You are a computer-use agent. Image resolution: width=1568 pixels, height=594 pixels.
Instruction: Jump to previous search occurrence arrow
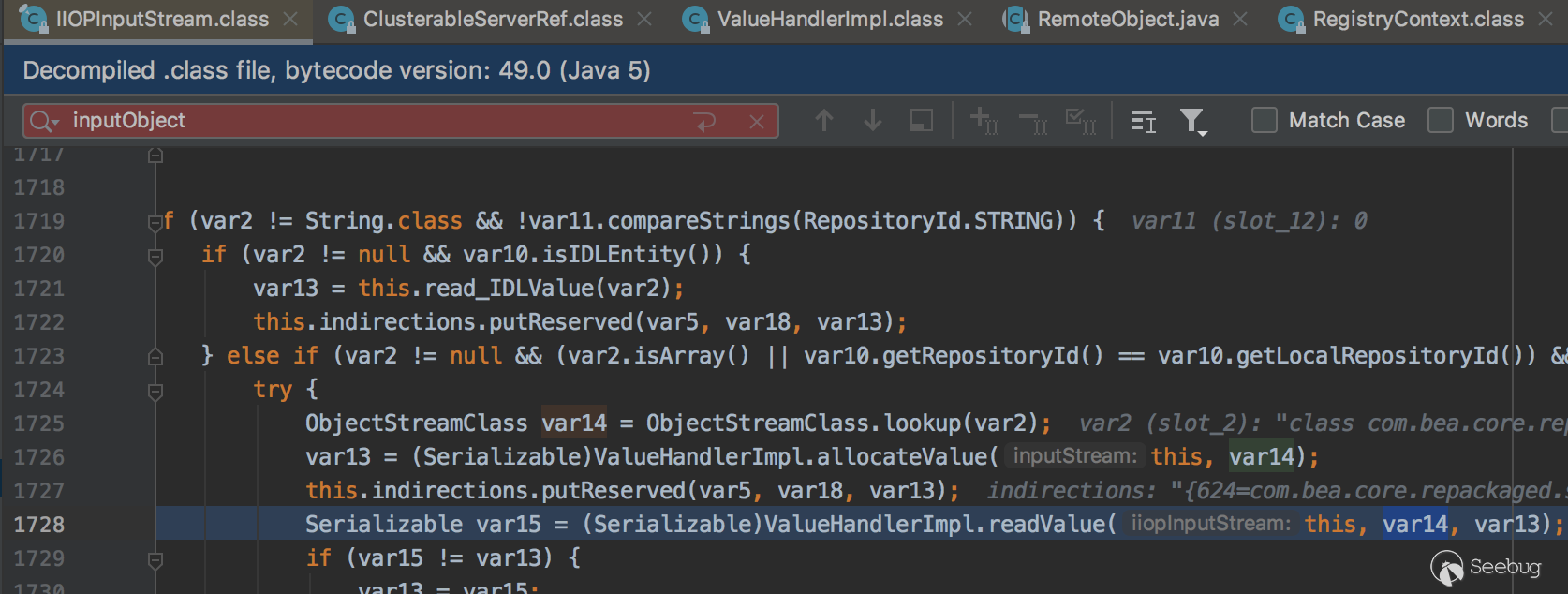tap(823, 121)
